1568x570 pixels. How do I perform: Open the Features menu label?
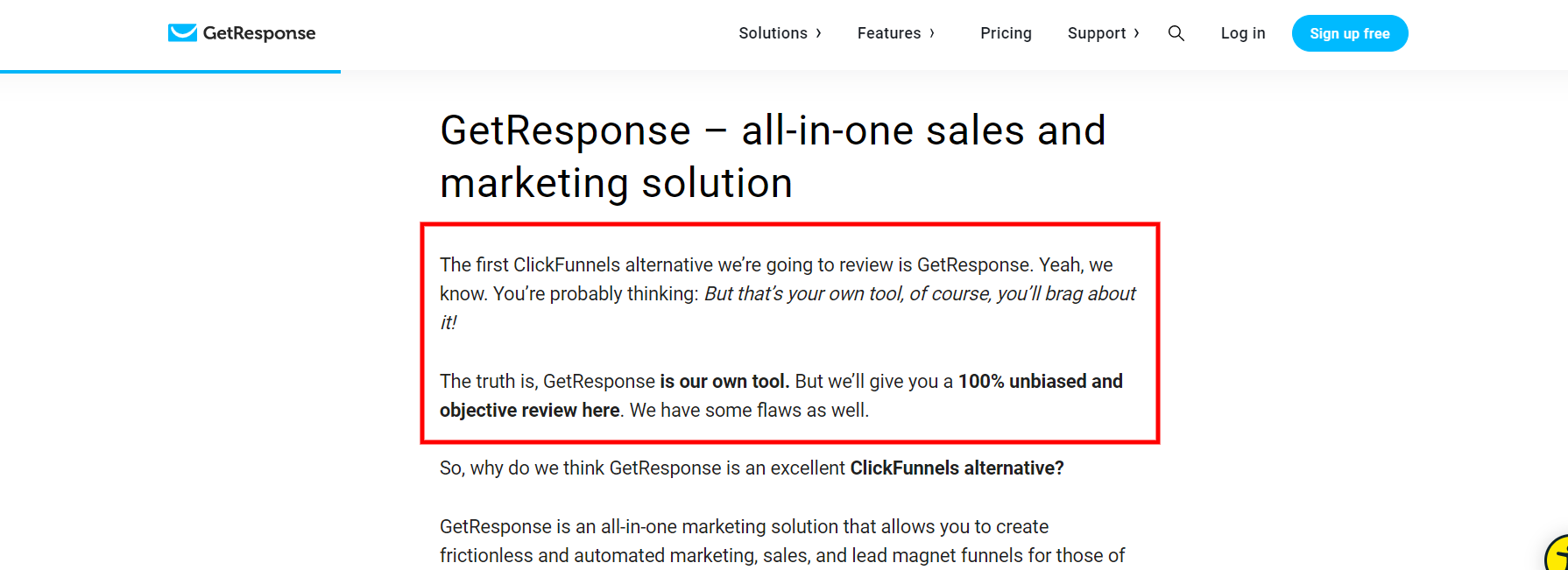click(888, 33)
